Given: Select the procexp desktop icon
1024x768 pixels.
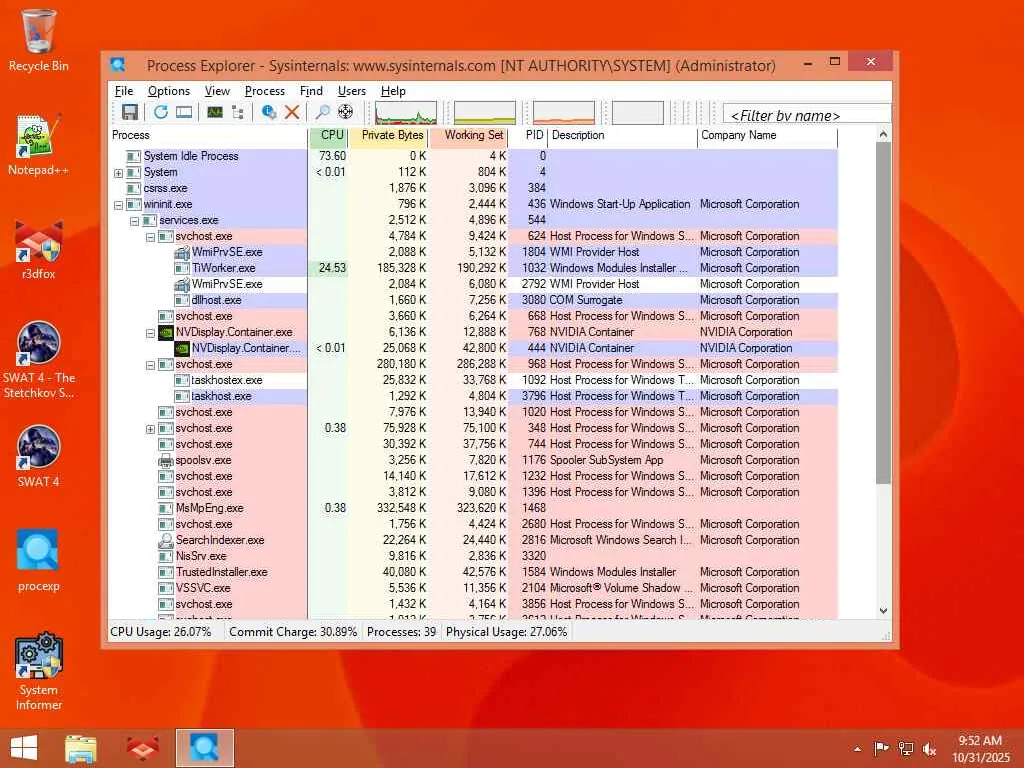Looking at the screenshot, I should pyautogui.click(x=39, y=560).
